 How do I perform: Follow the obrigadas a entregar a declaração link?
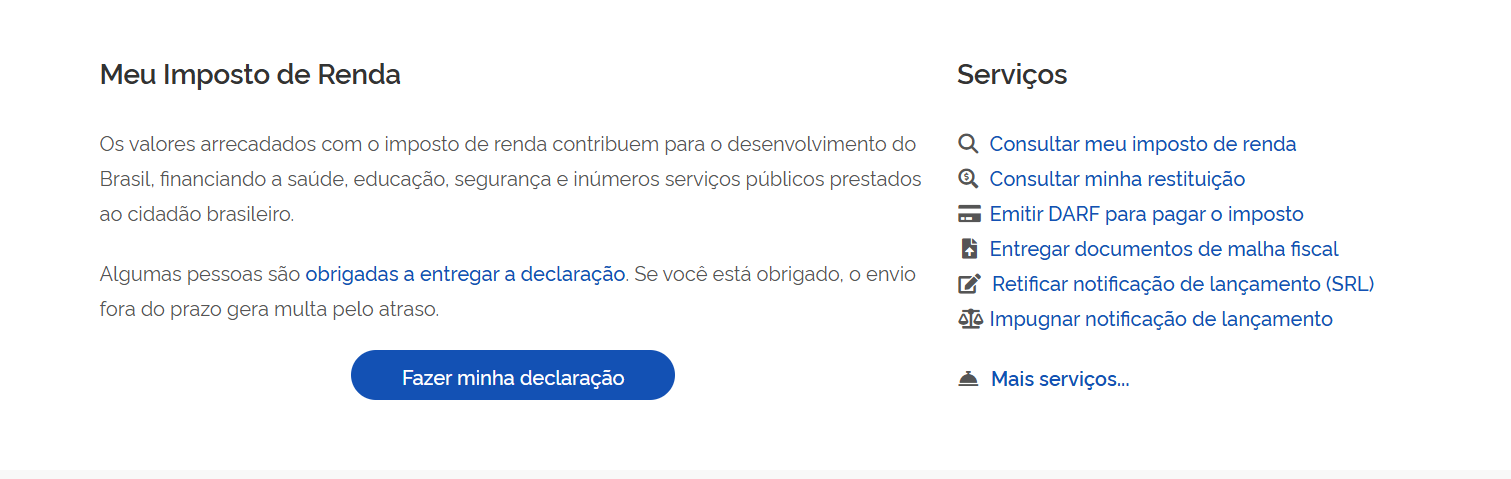(x=465, y=274)
